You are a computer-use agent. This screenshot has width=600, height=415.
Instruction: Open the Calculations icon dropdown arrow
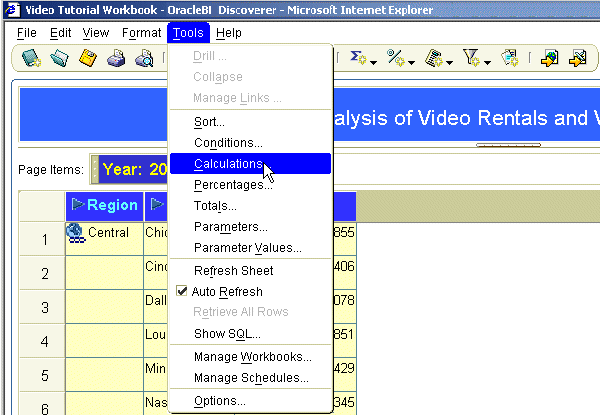coord(450,62)
